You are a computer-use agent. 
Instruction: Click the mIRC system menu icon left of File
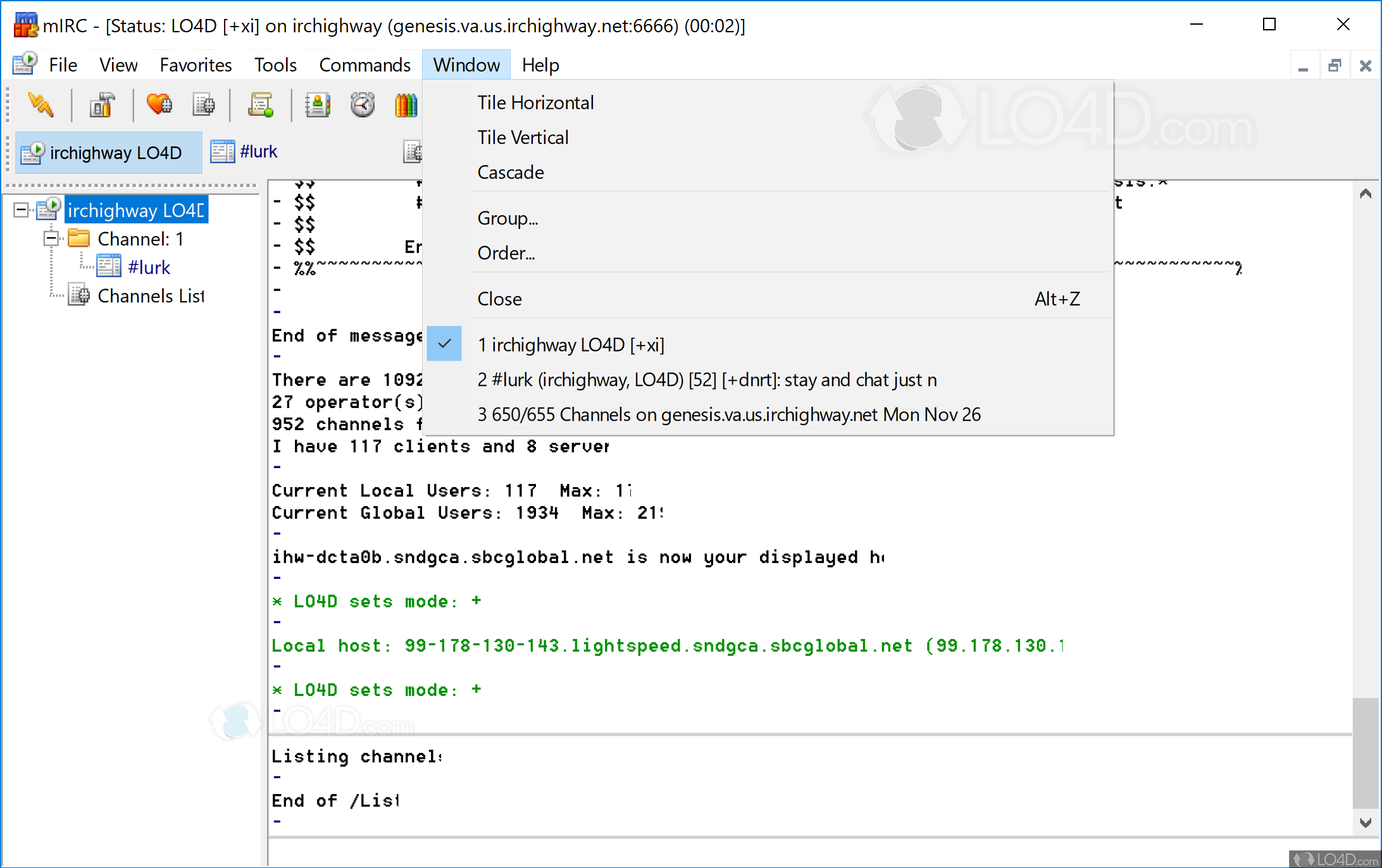tap(25, 64)
